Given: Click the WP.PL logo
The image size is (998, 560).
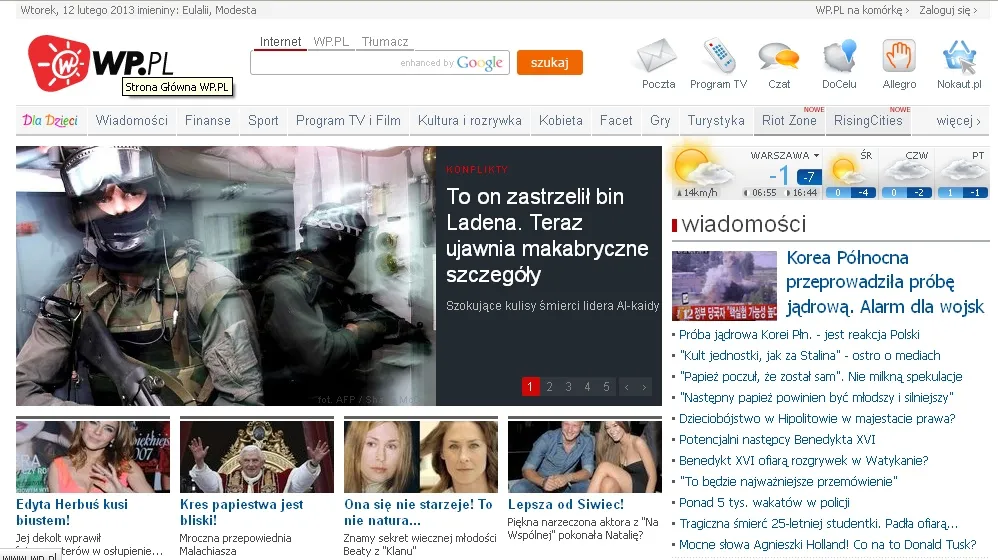Looking at the screenshot, I should (x=101, y=64).
